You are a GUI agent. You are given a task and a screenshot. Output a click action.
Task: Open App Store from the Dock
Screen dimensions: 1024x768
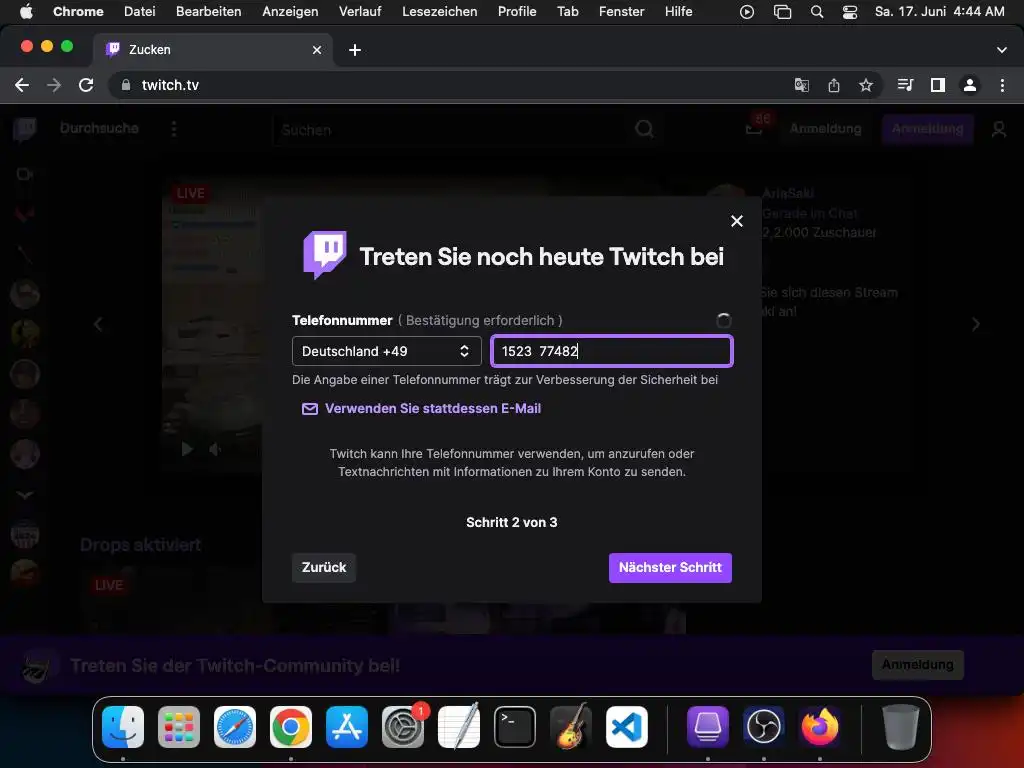(x=347, y=727)
